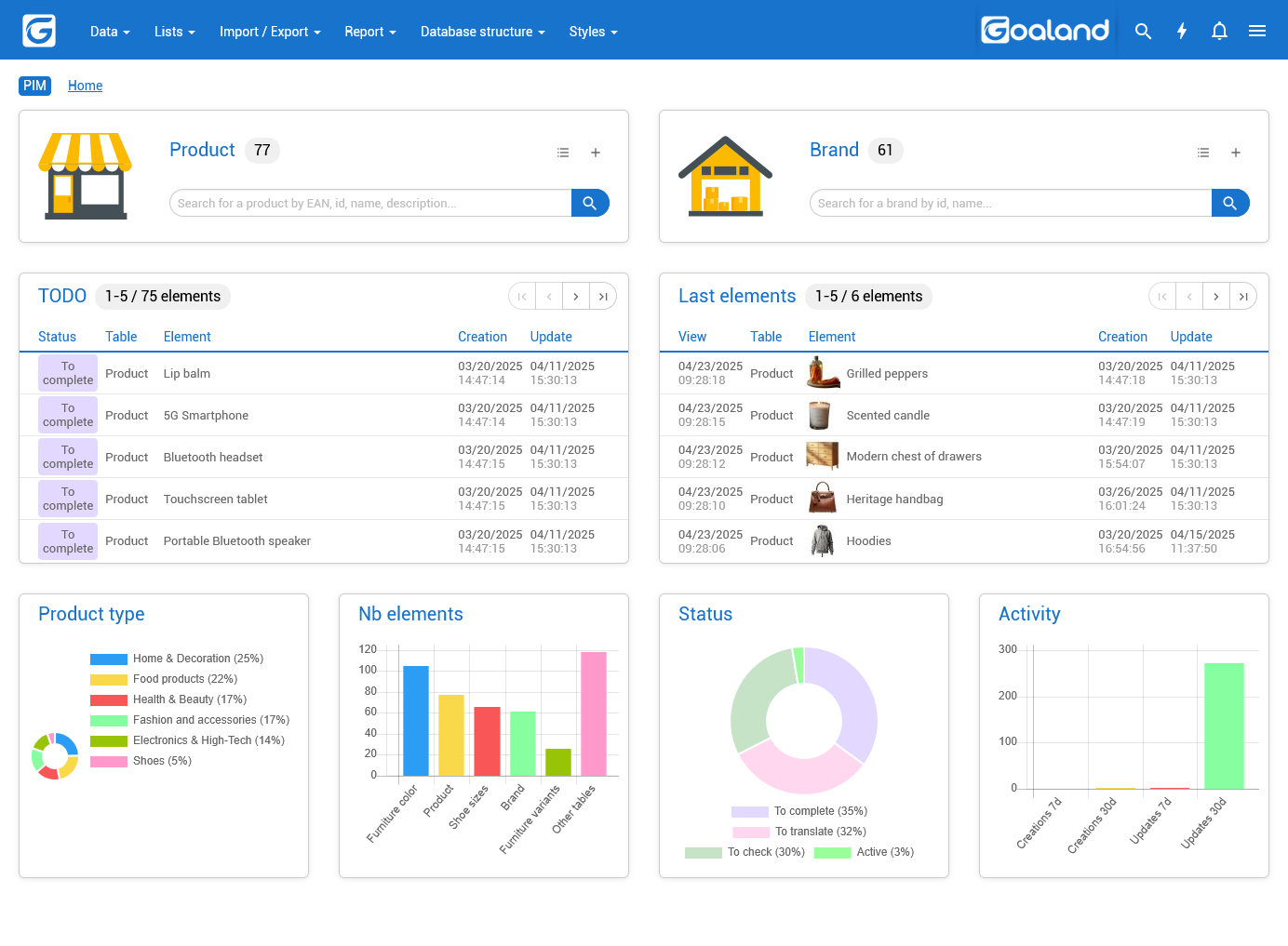1288x946 pixels.
Task: Open the Database structure menu
Action: pos(482,31)
